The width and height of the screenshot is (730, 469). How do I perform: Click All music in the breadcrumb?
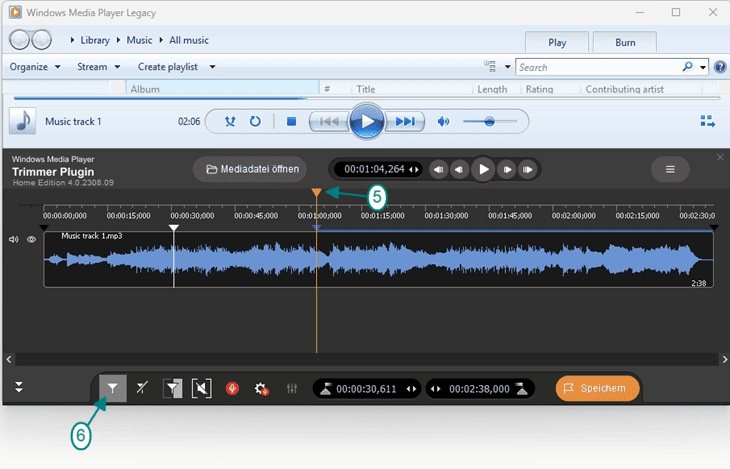(x=189, y=40)
